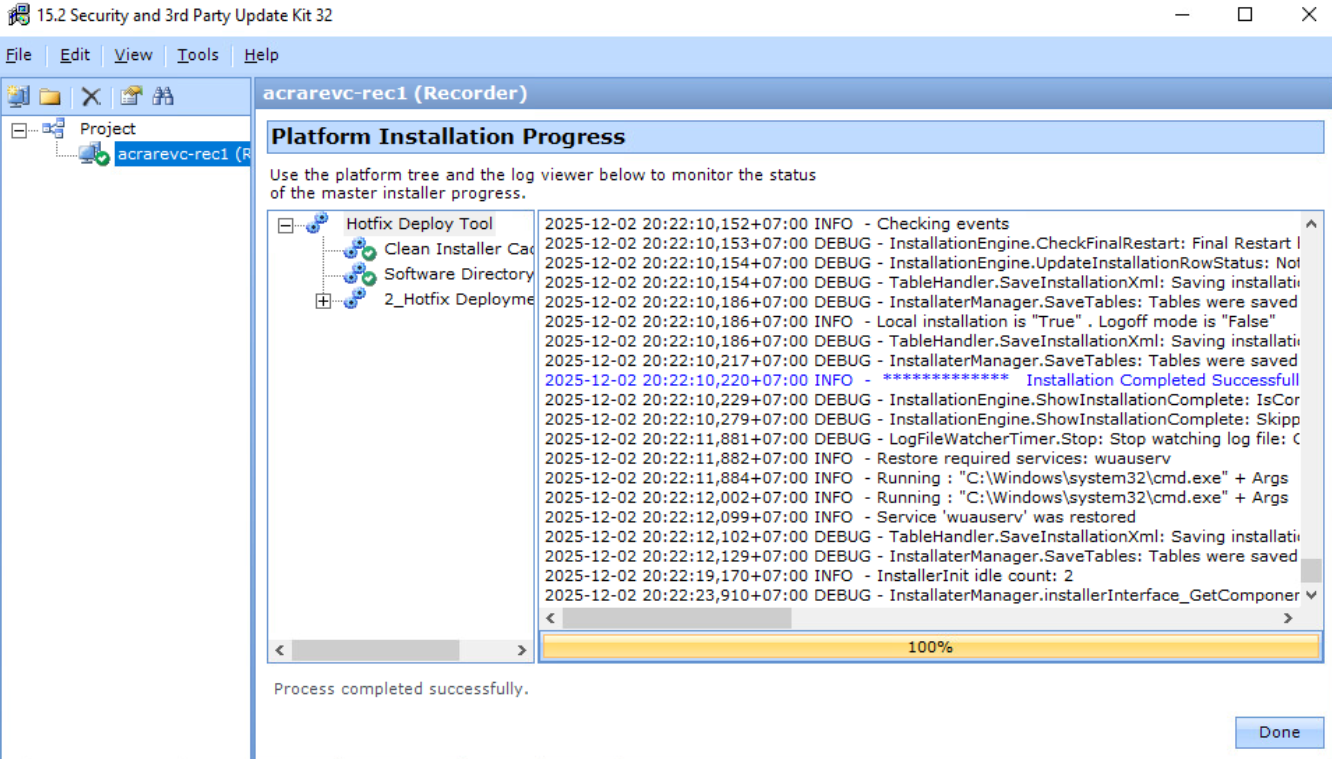Screen dimensions: 1332x759
Task: Expand the 2_Hotfix Deployment node
Action: [x=323, y=300]
